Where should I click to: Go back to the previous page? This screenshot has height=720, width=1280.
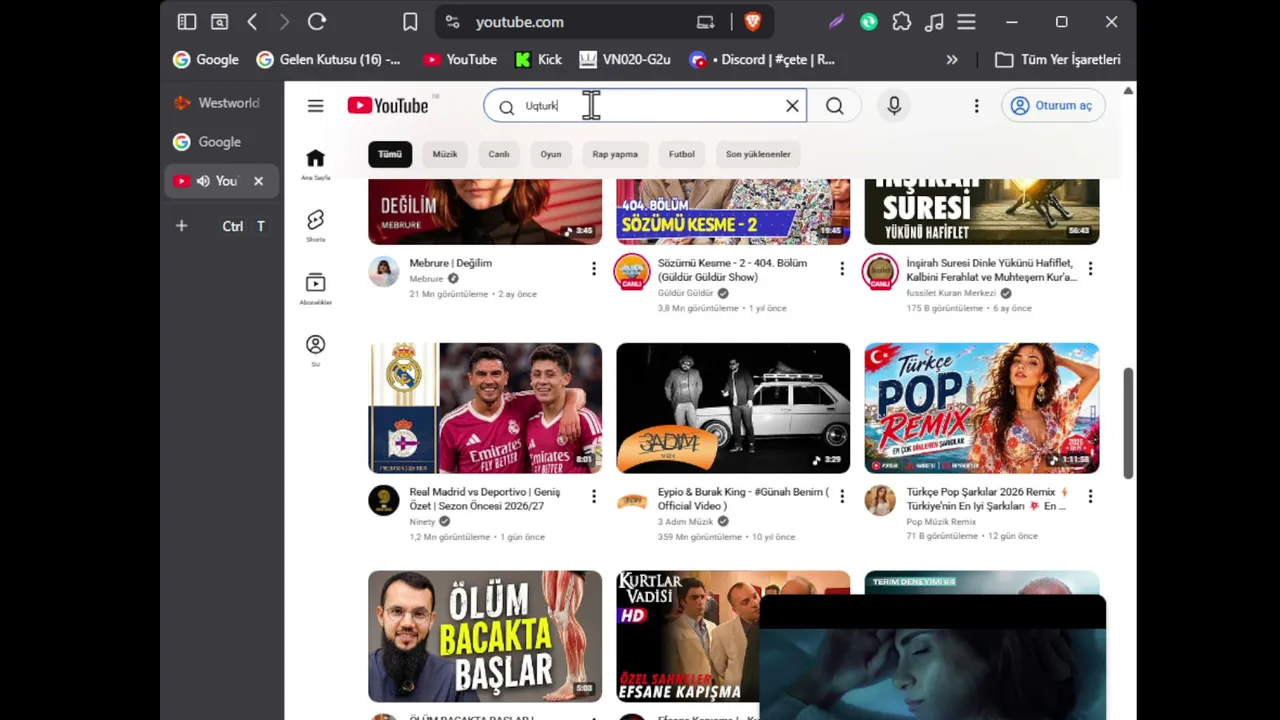pos(252,22)
